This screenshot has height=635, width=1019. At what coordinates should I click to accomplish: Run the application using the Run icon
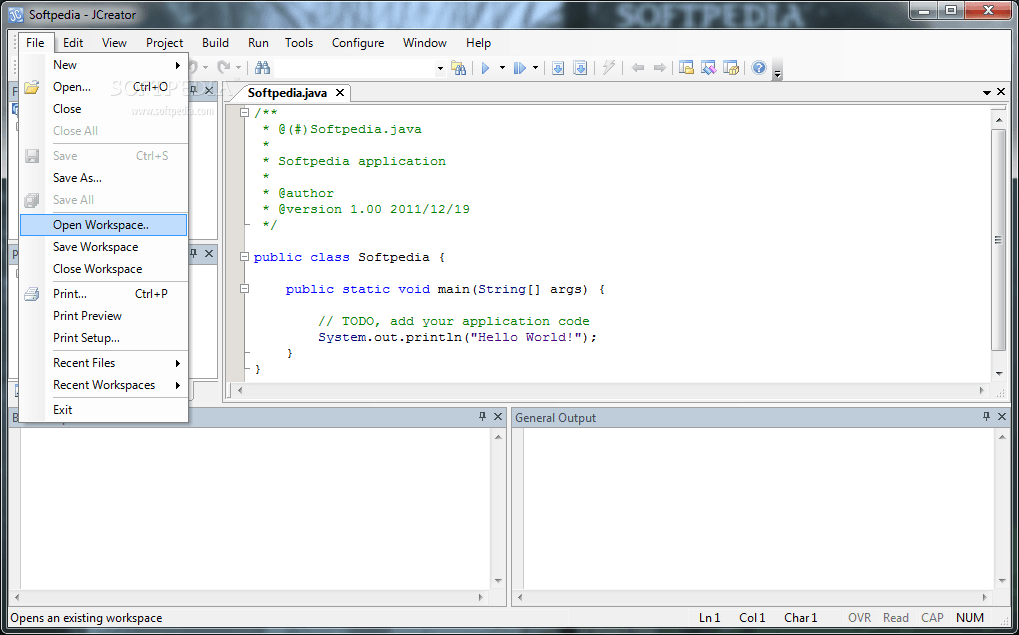(486, 68)
